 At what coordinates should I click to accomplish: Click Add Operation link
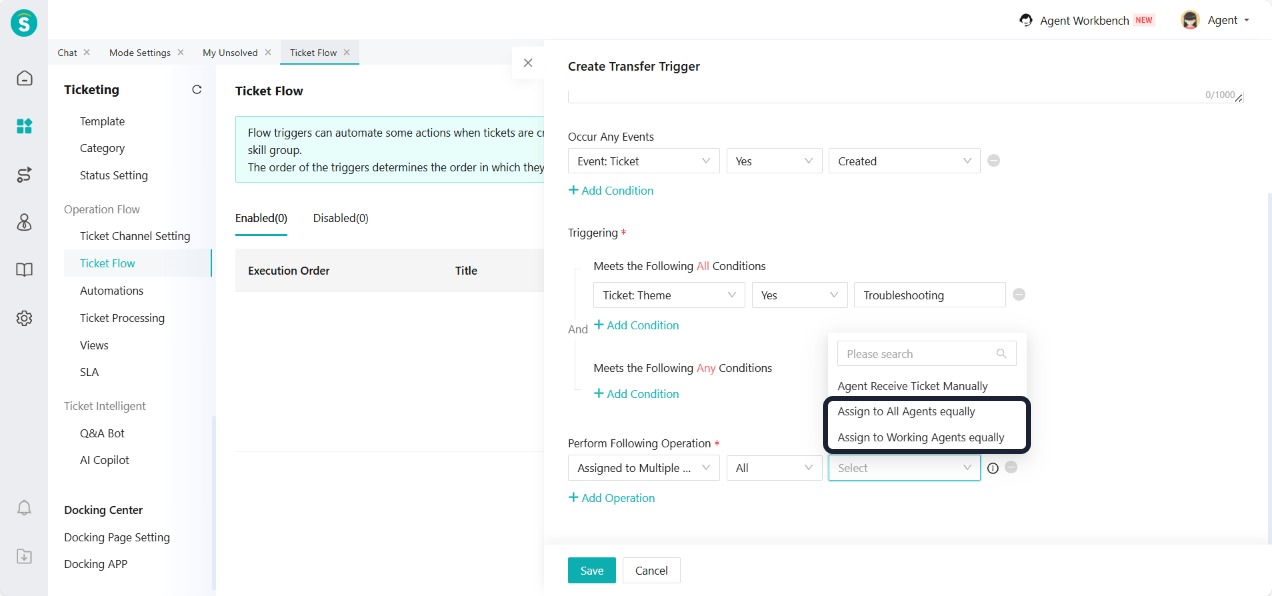click(612, 498)
